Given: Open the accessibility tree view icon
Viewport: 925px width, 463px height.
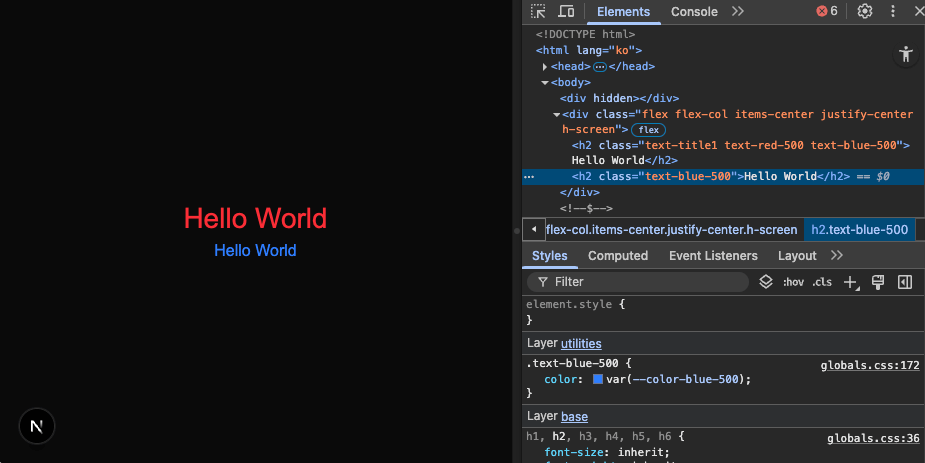Looking at the screenshot, I should 906,54.
